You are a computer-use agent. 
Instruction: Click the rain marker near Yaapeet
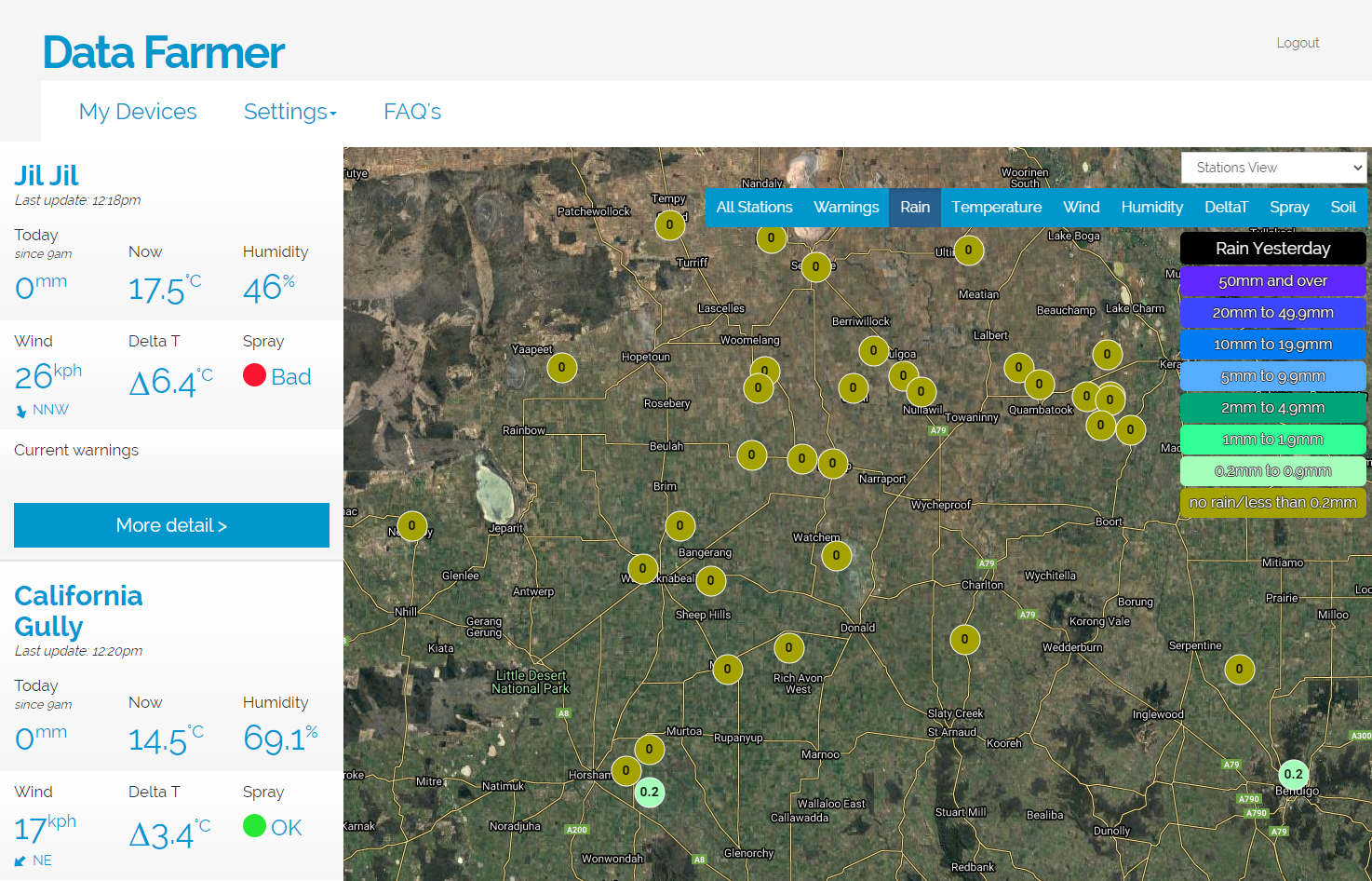click(x=561, y=367)
